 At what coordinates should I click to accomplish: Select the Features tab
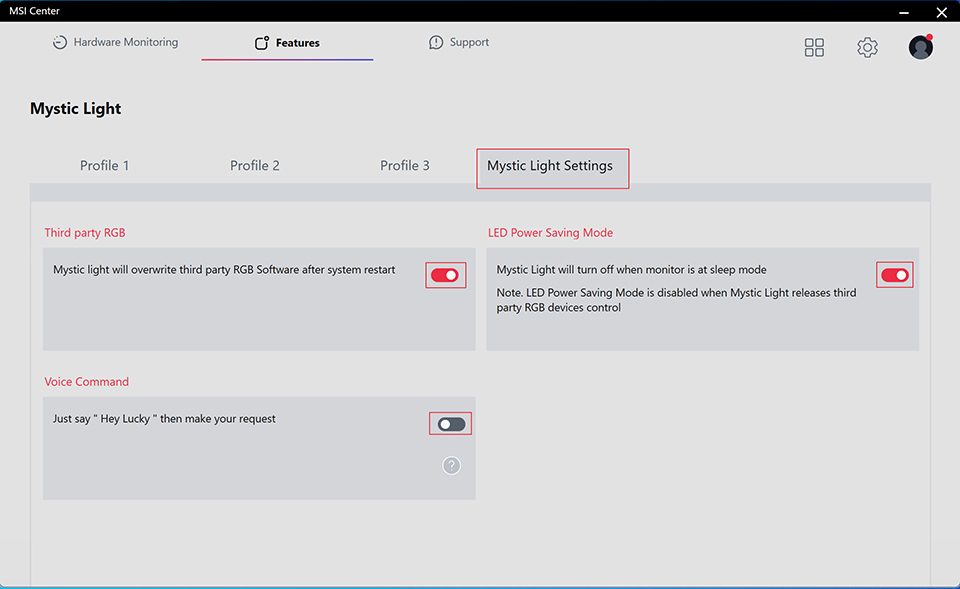287,43
